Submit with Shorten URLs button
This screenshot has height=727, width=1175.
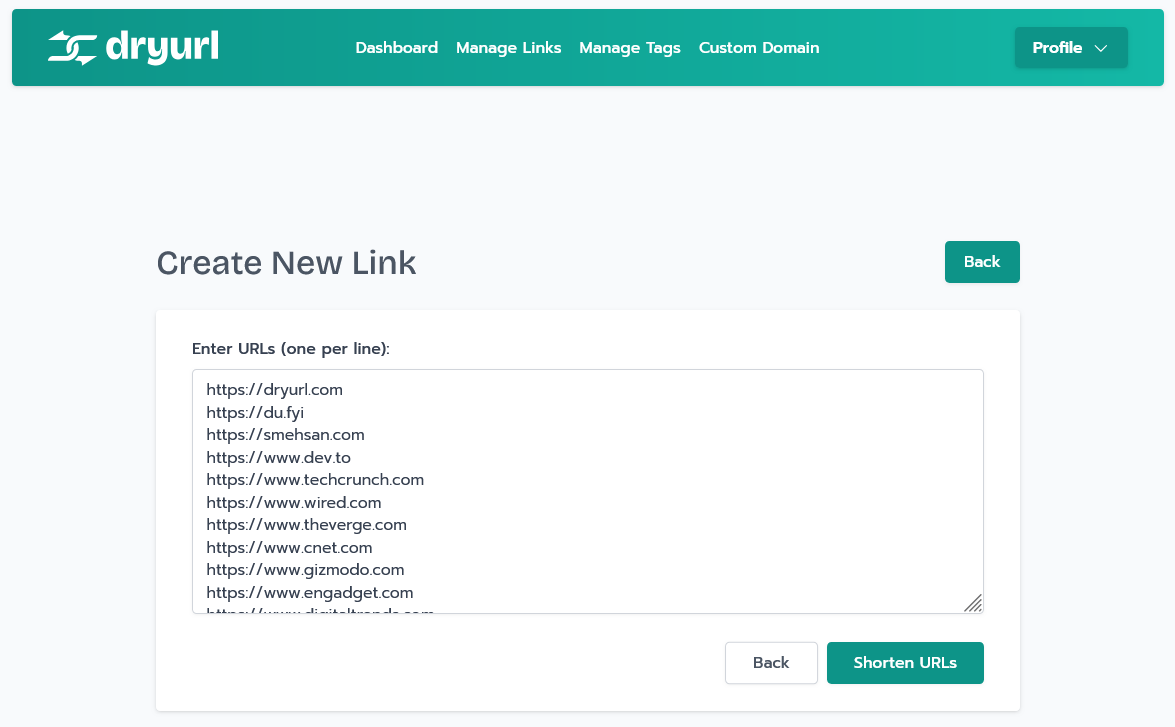(904, 663)
